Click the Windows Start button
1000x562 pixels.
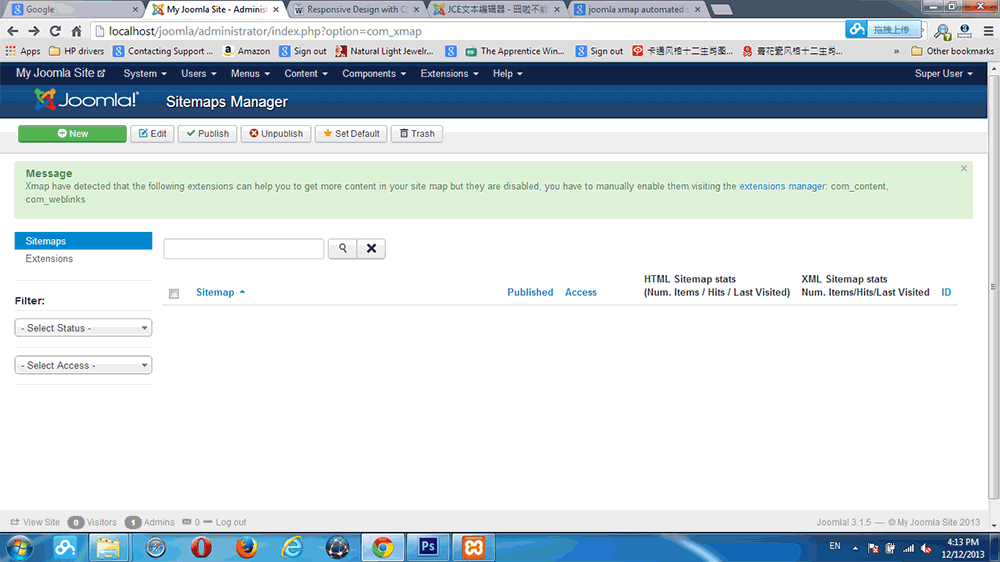pyautogui.click(x=20, y=547)
